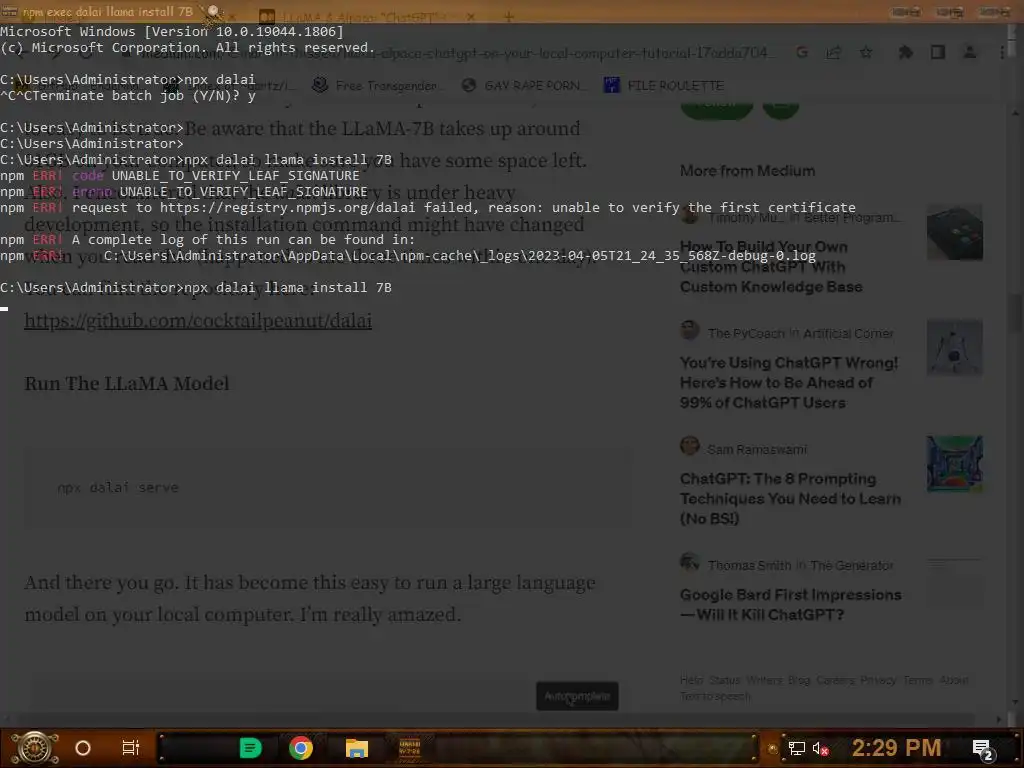Click the 'More from Medium' heading
This screenshot has height=768, width=1024.
click(748, 171)
